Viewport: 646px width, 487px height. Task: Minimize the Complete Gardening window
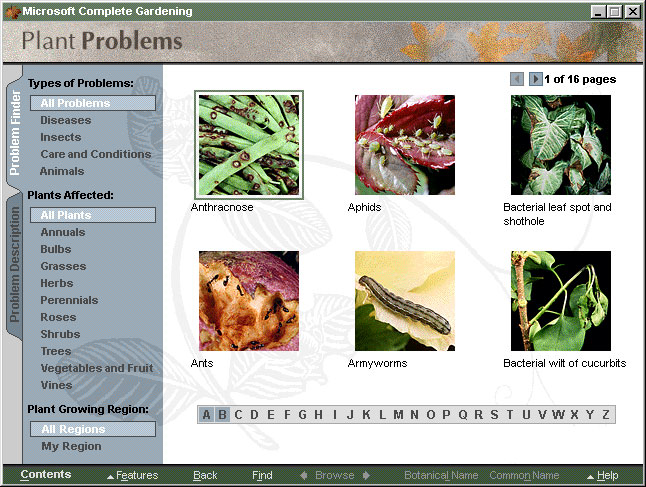(x=598, y=12)
